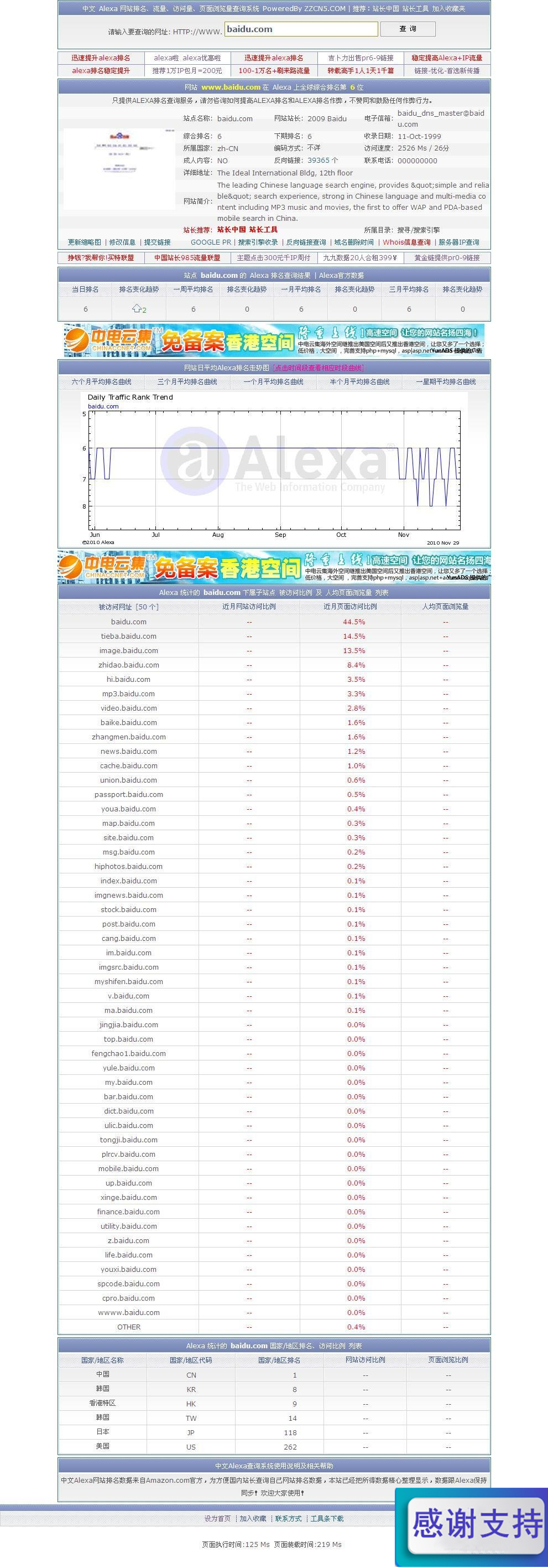Click the passport.baidu.com subdomain row
This screenshot has height=1568, width=548.
click(x=274, y=795)
